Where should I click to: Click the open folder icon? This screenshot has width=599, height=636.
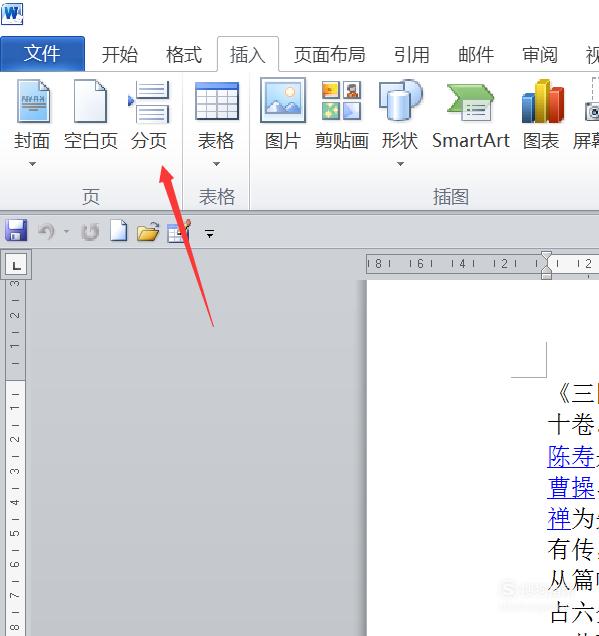coord(148,232)
